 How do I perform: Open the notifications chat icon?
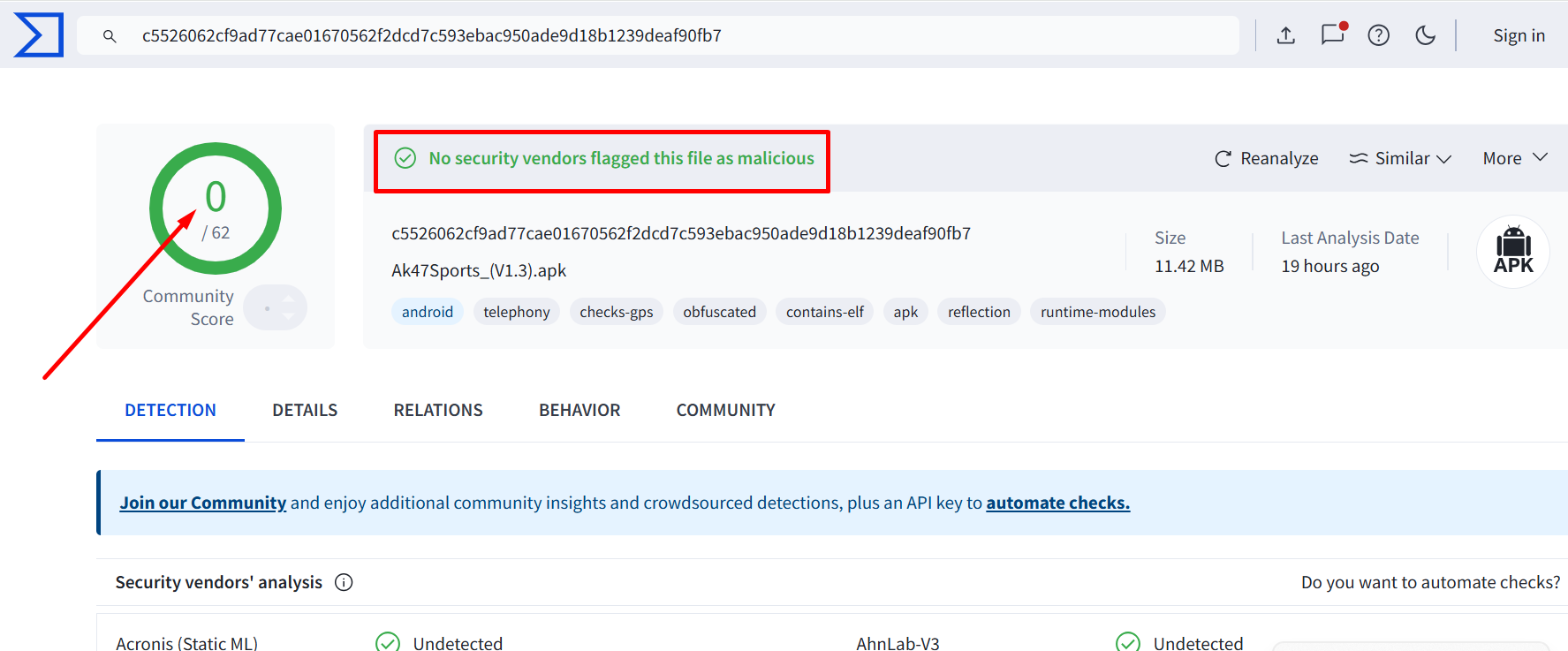pos(1333,34)
